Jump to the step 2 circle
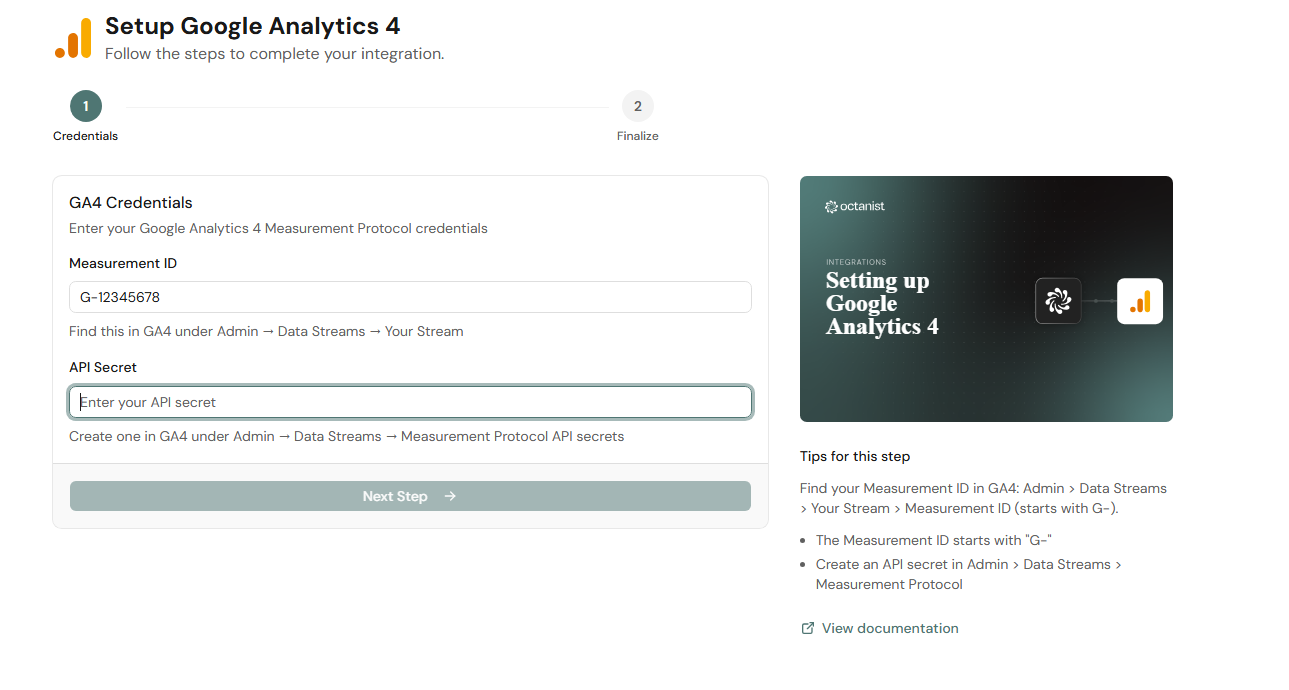This screenshot has width=1289, height=690. coord(637,106)
